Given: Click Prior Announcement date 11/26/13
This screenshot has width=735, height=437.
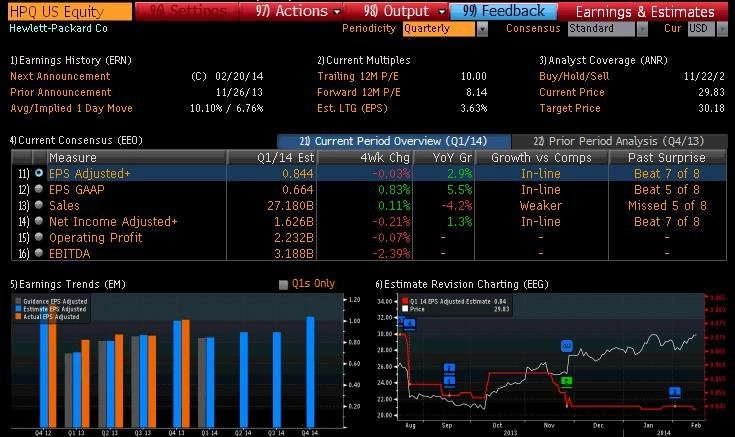Looking at the screenshot, I should pyautogui.click(x=239, y=92).
